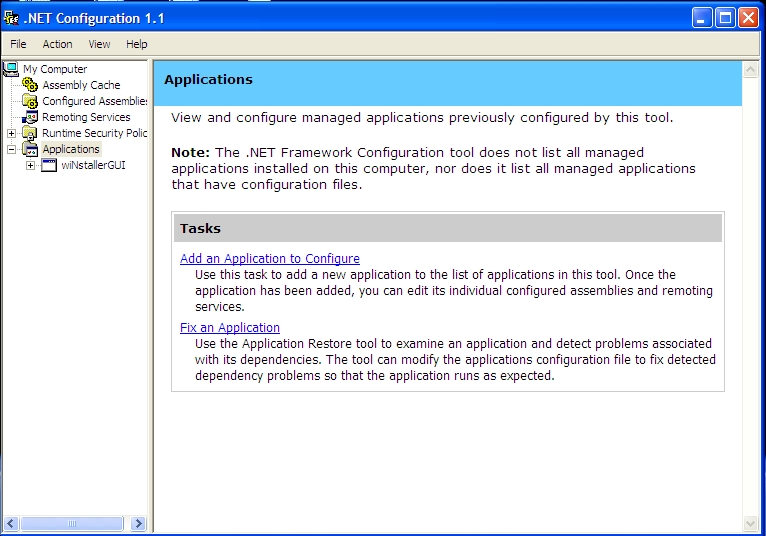Viewport: 766px width, 536px height.
Task: Click the My Computer icon in tree
Action: coord(11,69)
